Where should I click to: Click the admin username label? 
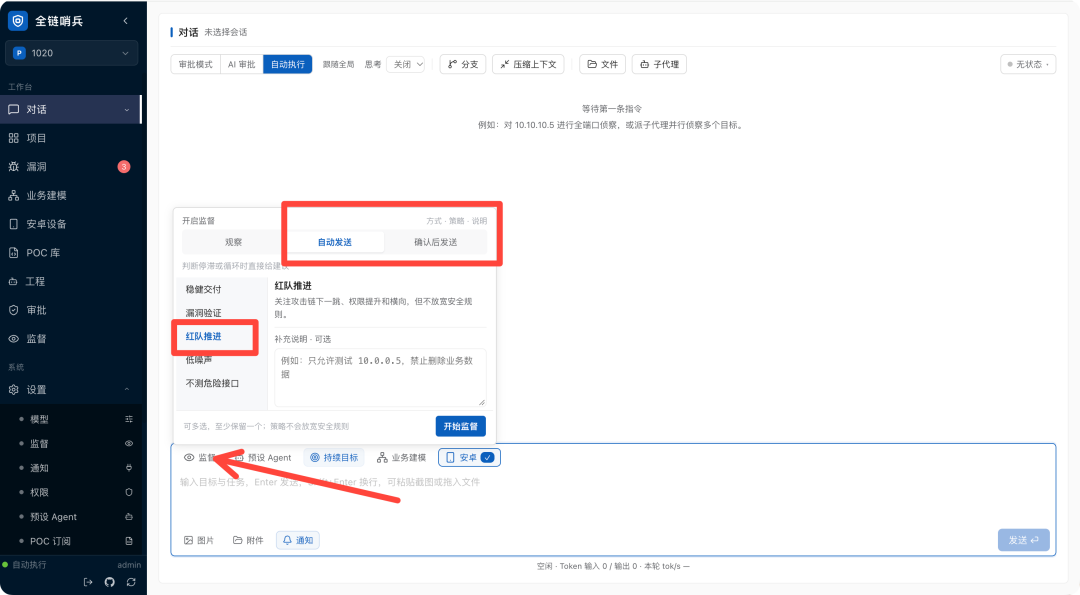129,565
